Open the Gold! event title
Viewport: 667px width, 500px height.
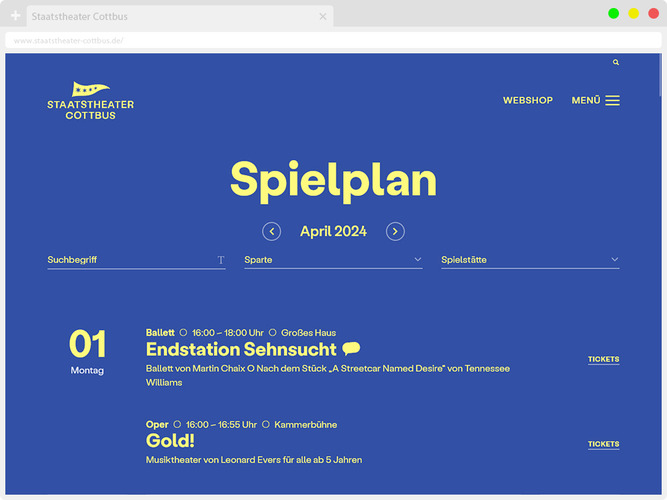(x=170, y=441)
